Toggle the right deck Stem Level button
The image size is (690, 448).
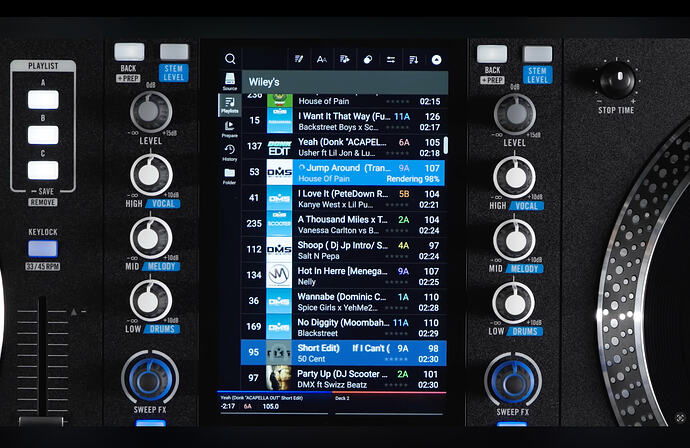click(537, 54)
